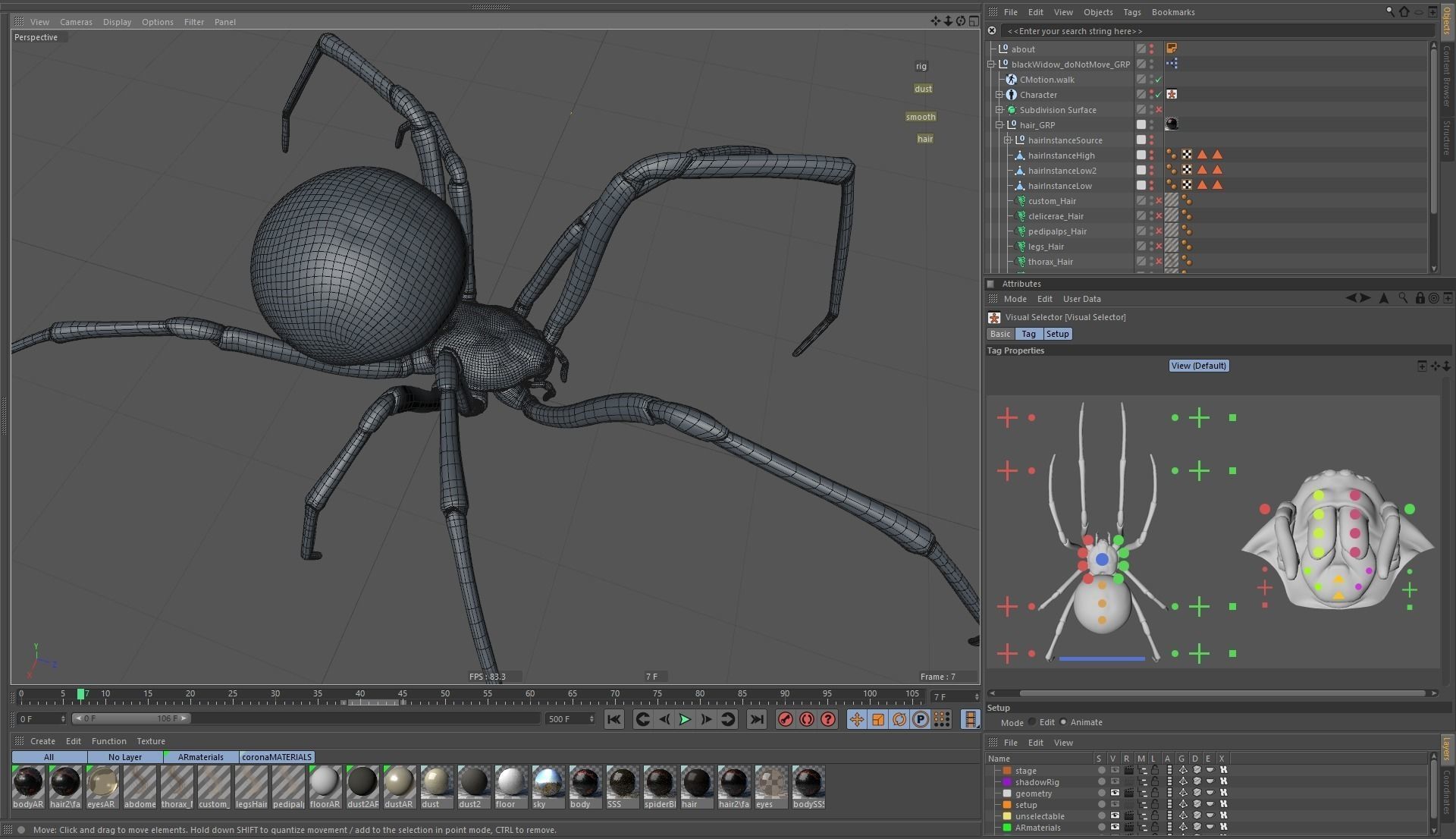Click the hair button in viewport

coord(925,139)
